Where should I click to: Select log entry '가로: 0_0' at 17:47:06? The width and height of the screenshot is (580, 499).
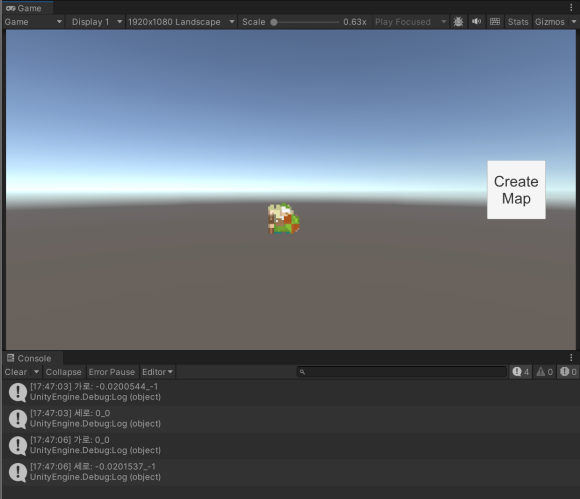291,445
